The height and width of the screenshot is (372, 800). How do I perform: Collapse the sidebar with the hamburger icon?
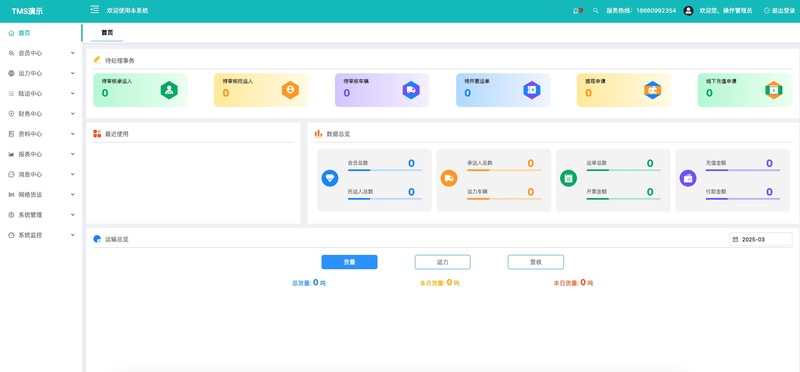point(94,10)
